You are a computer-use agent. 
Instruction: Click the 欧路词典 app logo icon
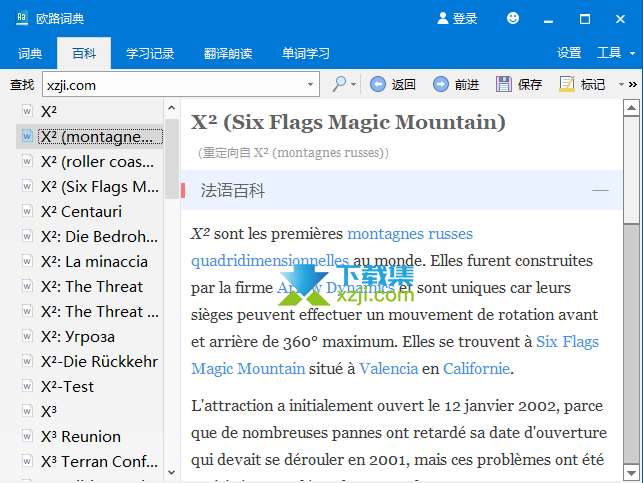click(x=22, y=18)
